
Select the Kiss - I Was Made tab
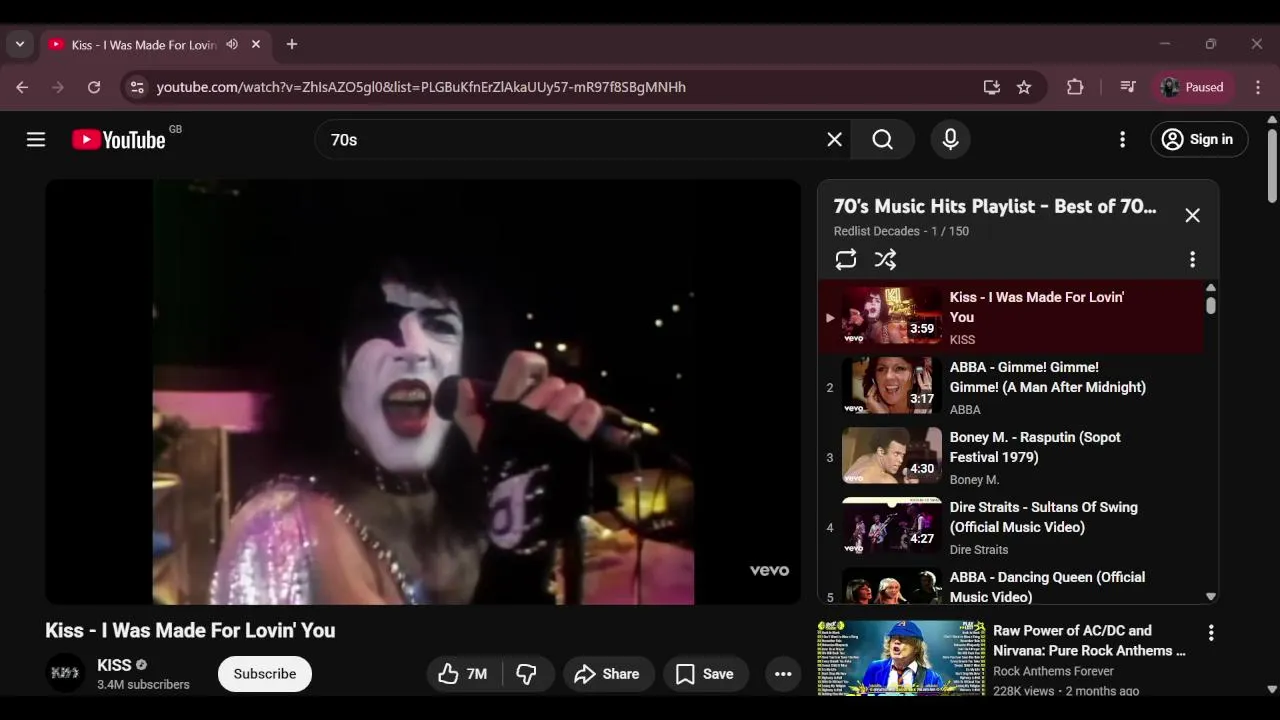coord(144,45)
